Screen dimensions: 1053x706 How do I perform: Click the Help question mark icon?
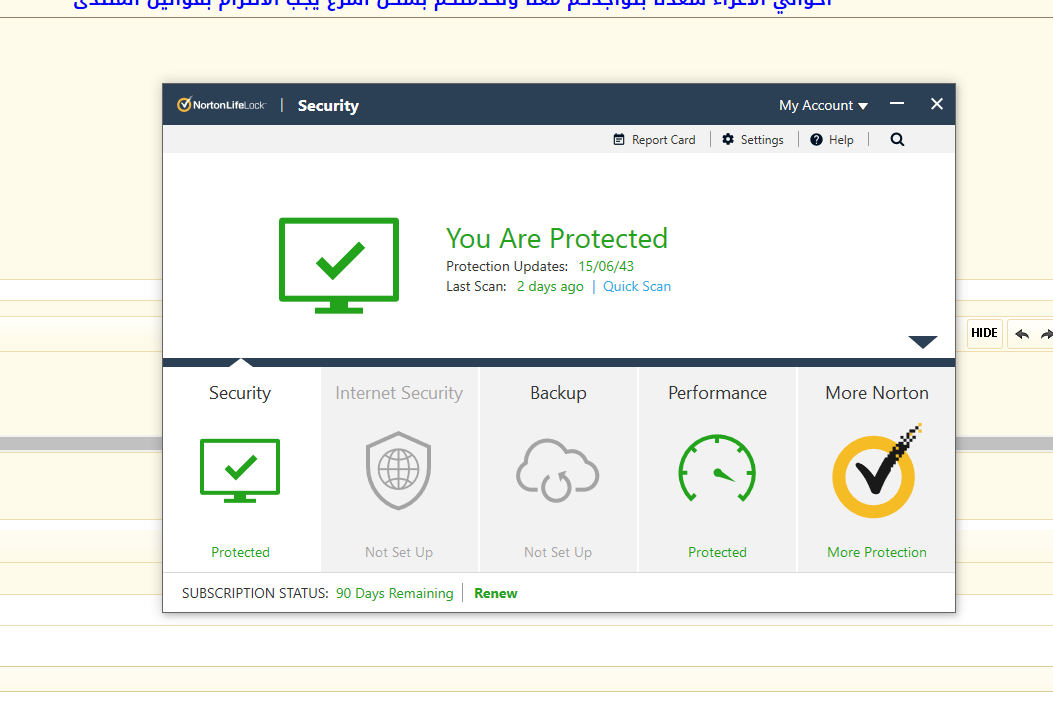click(x=816, y=140)
